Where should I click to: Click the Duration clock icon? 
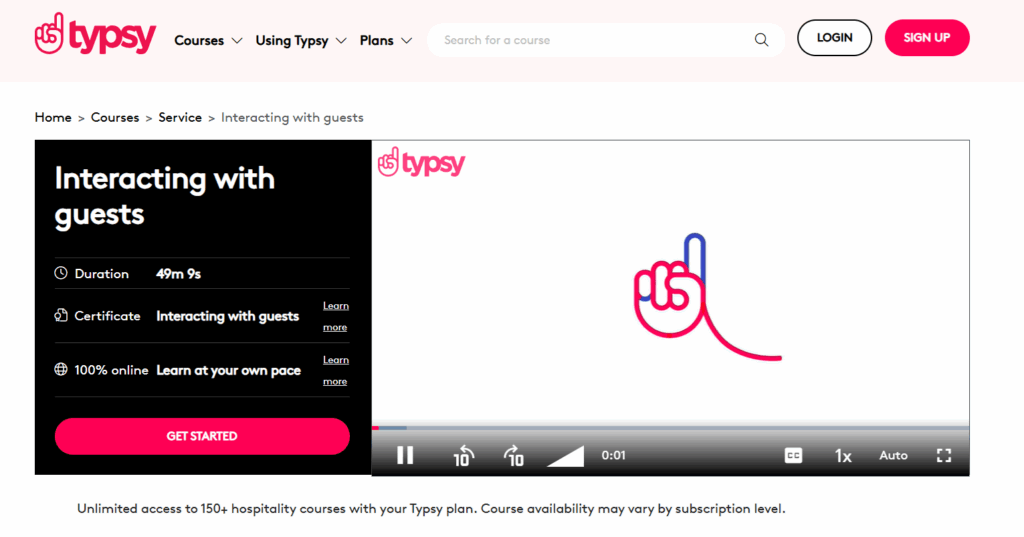(x=61, y=273)
